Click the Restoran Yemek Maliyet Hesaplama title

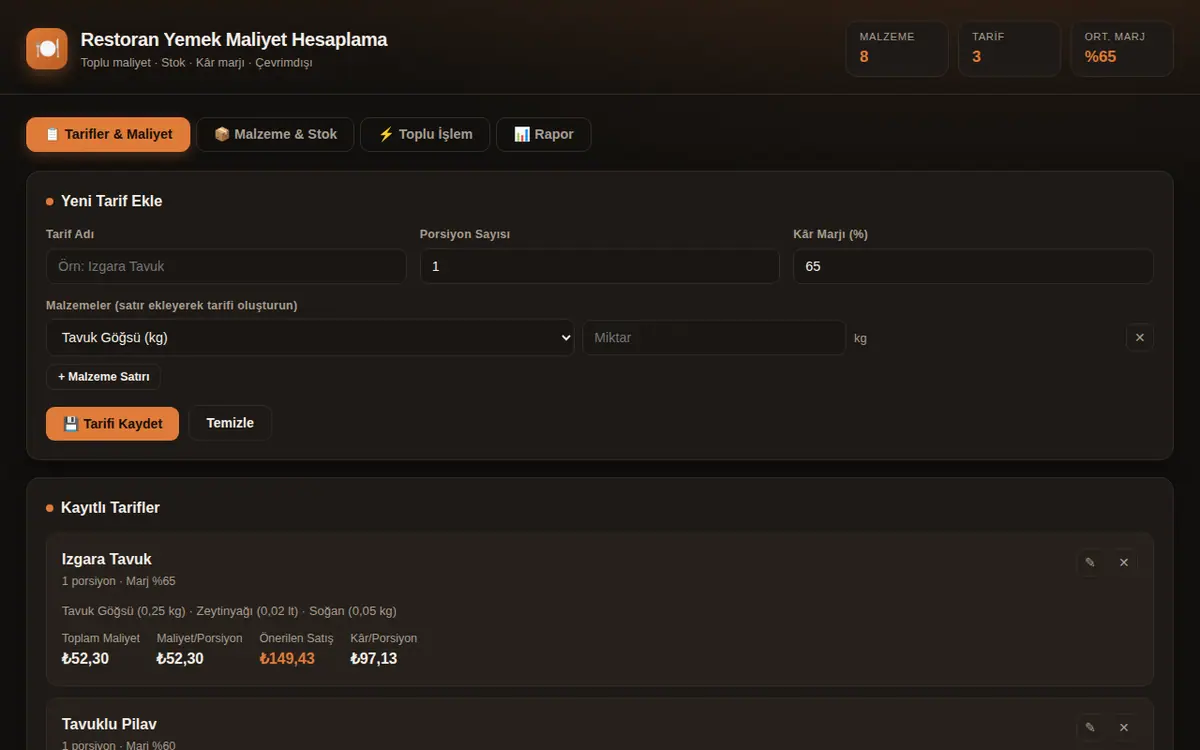coord(234,40)
